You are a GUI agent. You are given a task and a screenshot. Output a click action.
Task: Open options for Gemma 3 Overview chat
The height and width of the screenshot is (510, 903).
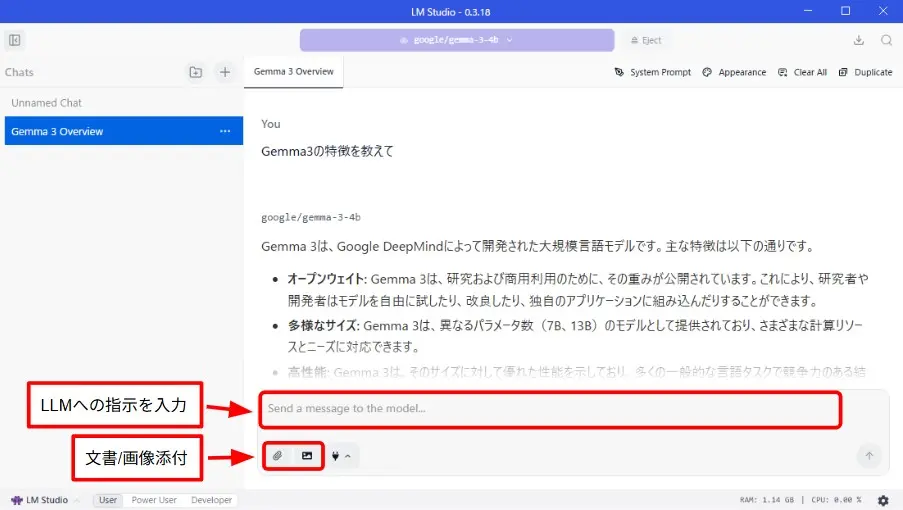(x=225, y=131)
